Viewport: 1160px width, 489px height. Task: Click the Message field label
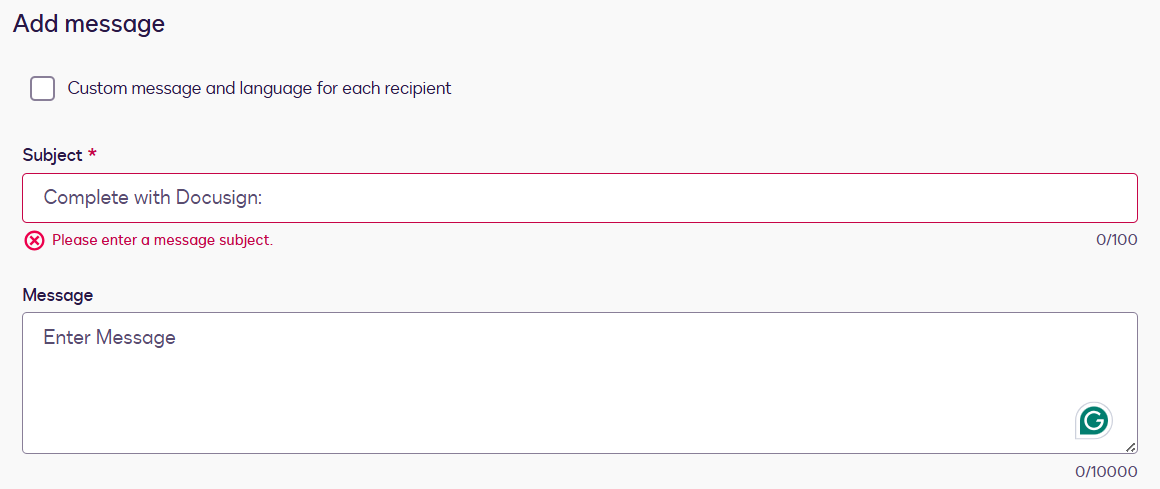pos(57,295)
